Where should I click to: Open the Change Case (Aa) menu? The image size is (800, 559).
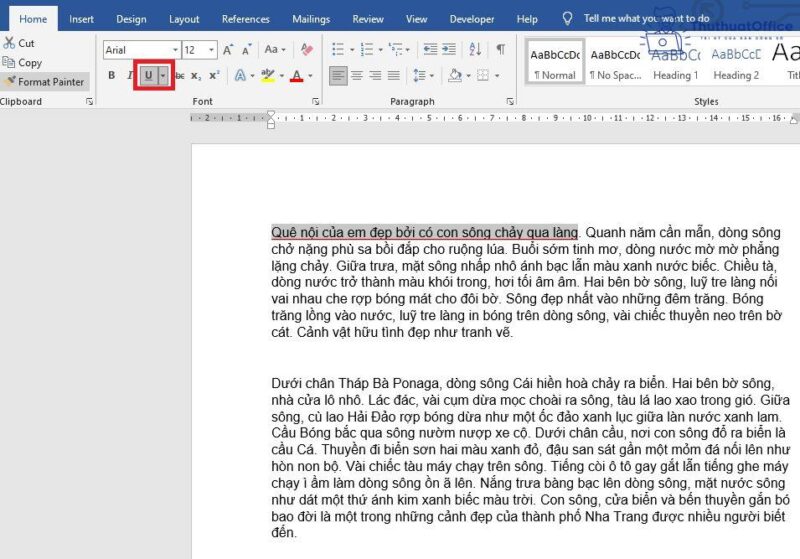[x=275, y=49]
